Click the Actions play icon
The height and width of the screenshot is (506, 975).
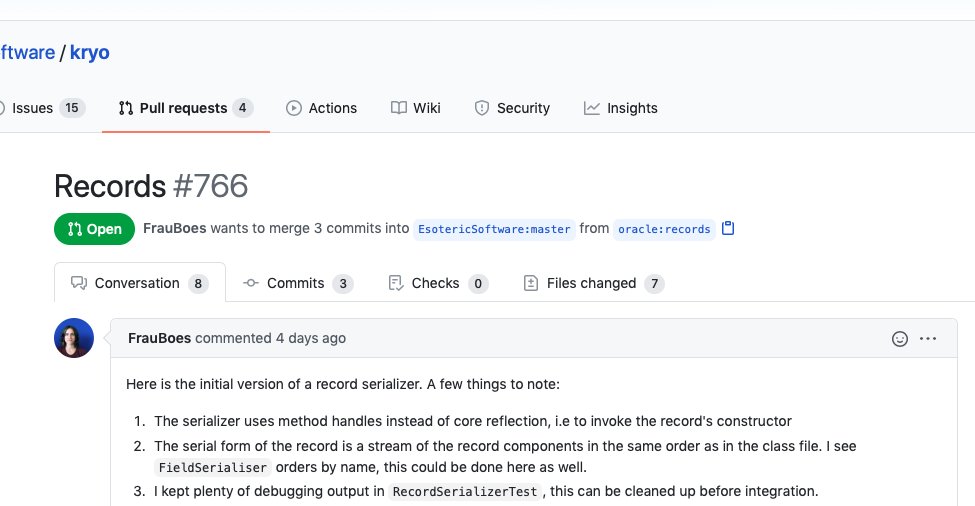(x=293, y=108)
